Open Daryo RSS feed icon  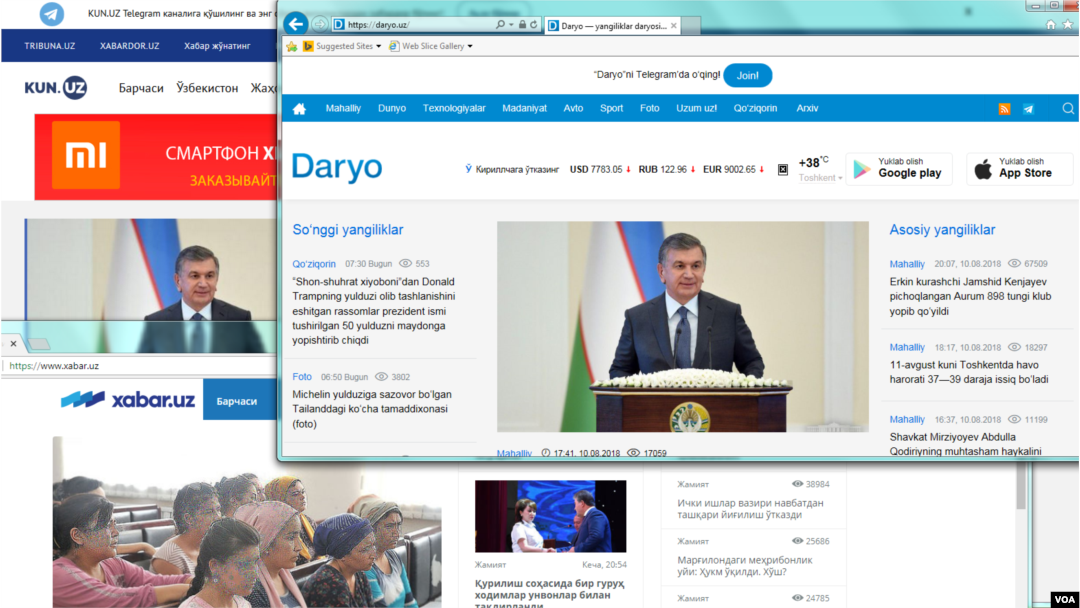pos(1004,109)
